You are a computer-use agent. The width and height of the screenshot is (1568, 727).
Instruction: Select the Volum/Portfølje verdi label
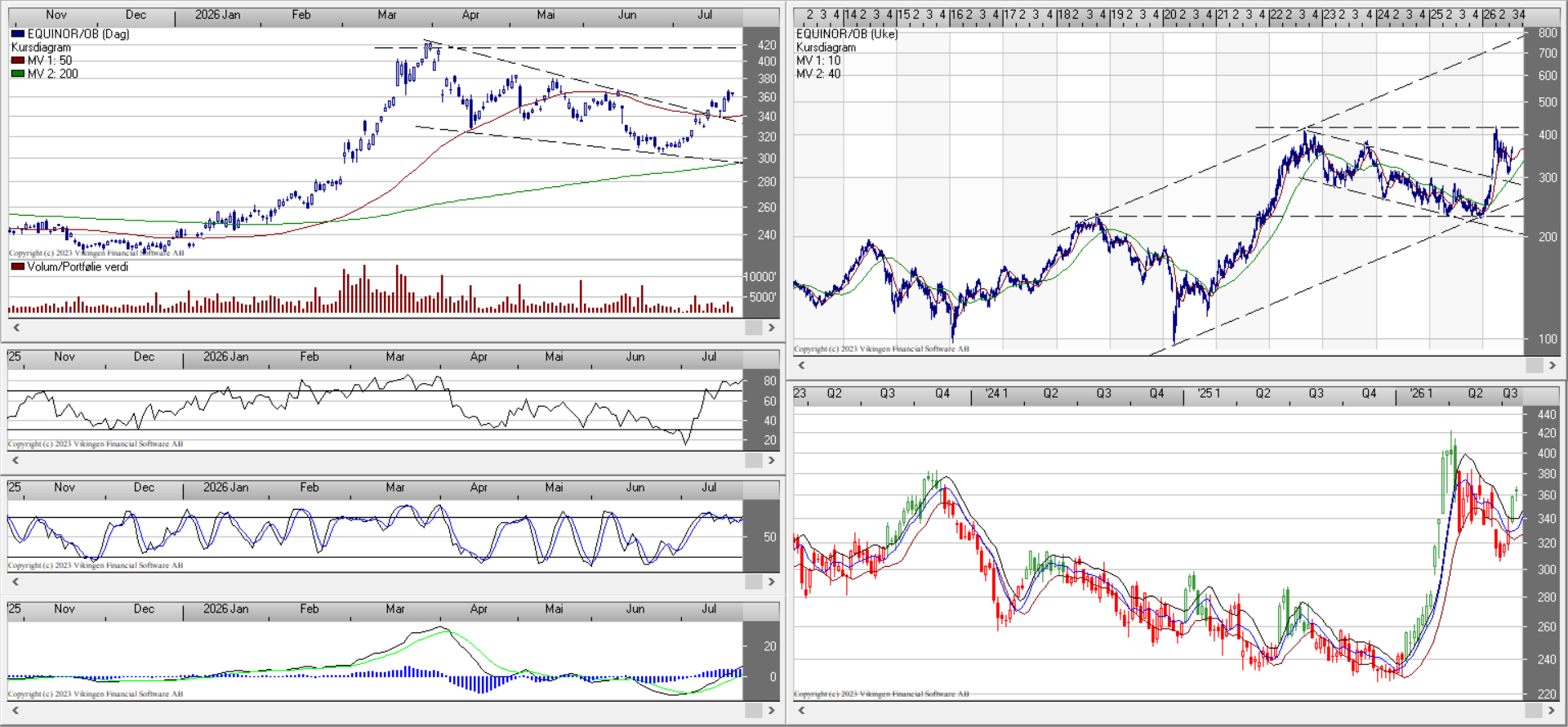(x=78, y=267)
